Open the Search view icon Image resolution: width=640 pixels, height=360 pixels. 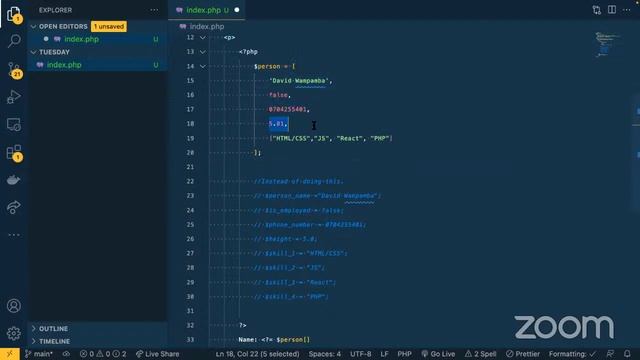click(x=14, y=41)
